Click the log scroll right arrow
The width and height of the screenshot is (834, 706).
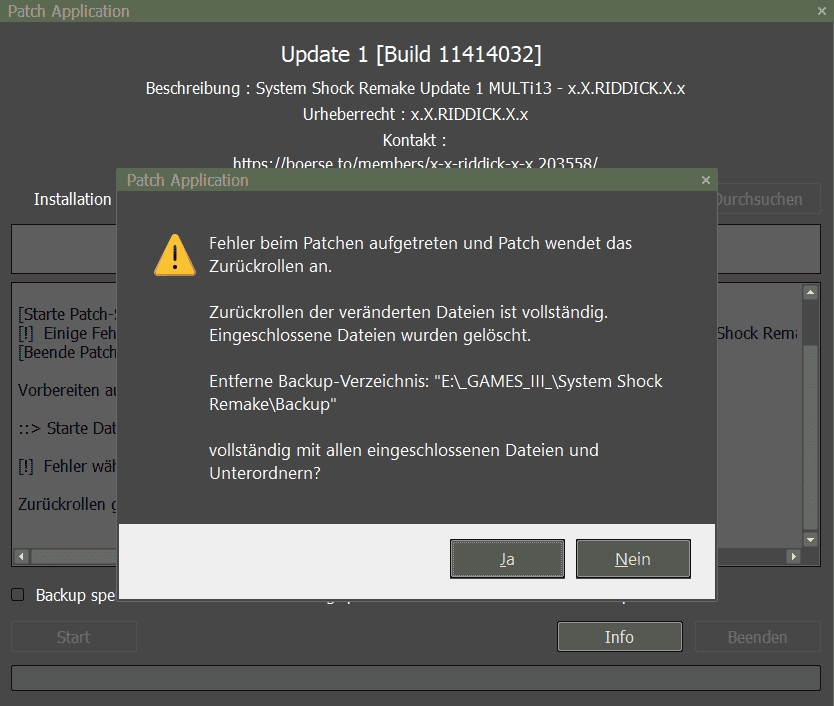(794, 557)
